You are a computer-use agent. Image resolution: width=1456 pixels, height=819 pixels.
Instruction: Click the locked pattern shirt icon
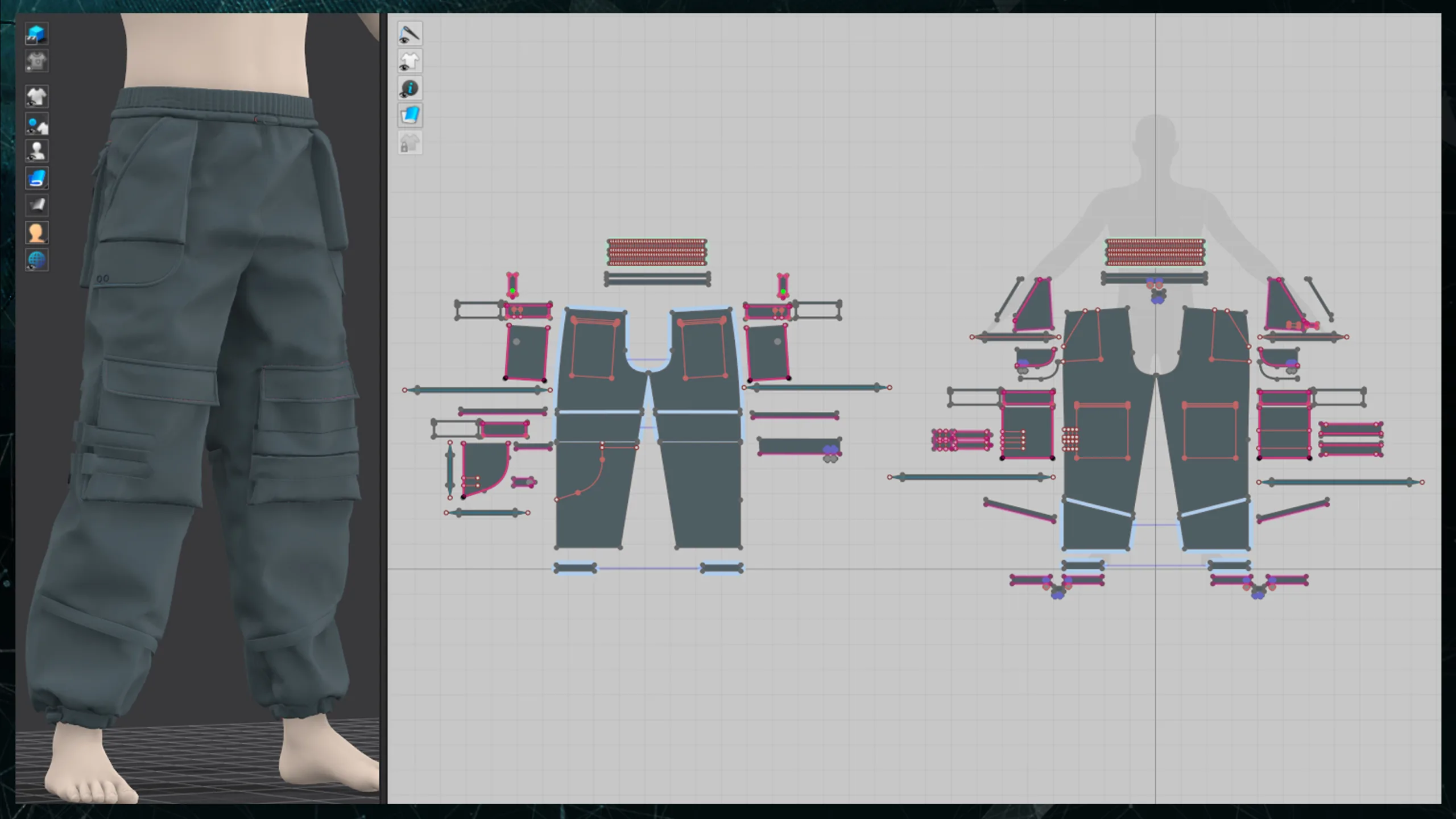tap(409, 143)
